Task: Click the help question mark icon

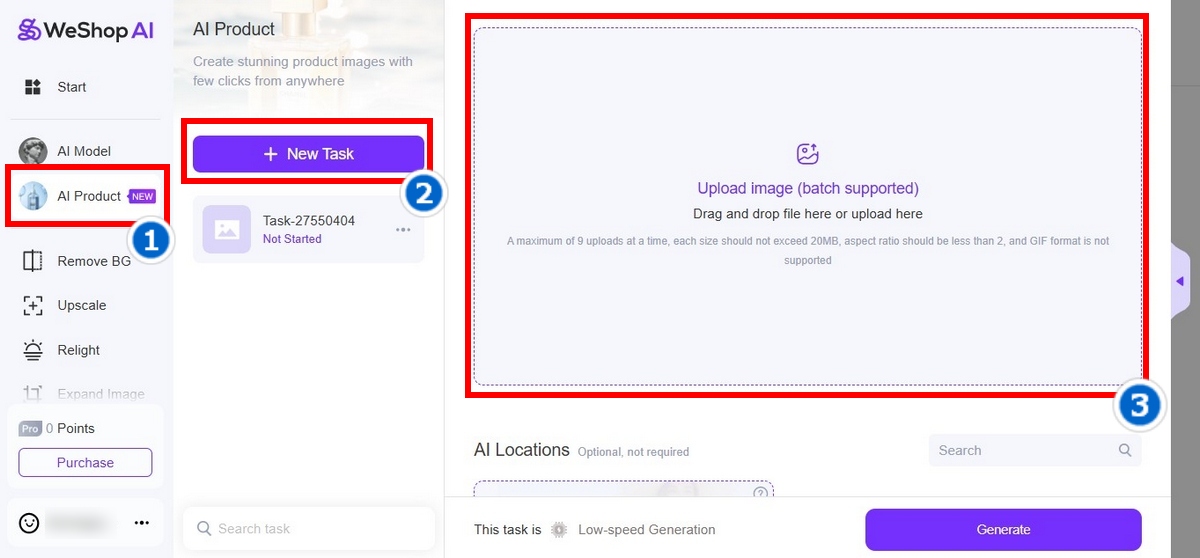Action: [x=760, y=493]
